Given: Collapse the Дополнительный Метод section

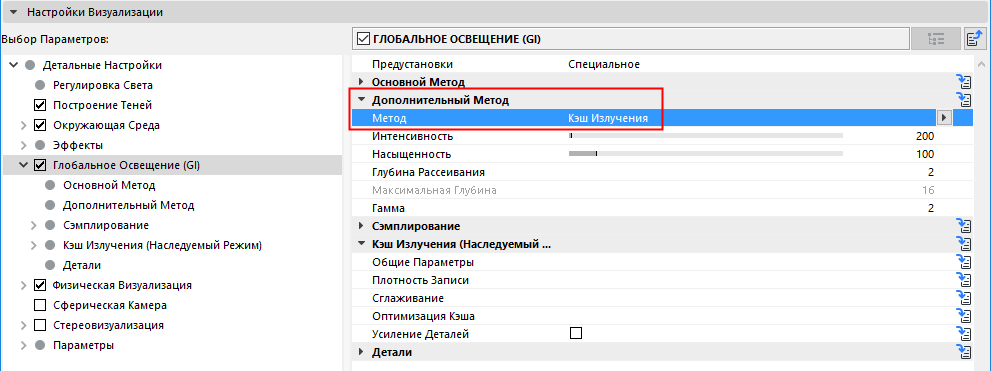Looking at the screenshot, I should point(361,100).
